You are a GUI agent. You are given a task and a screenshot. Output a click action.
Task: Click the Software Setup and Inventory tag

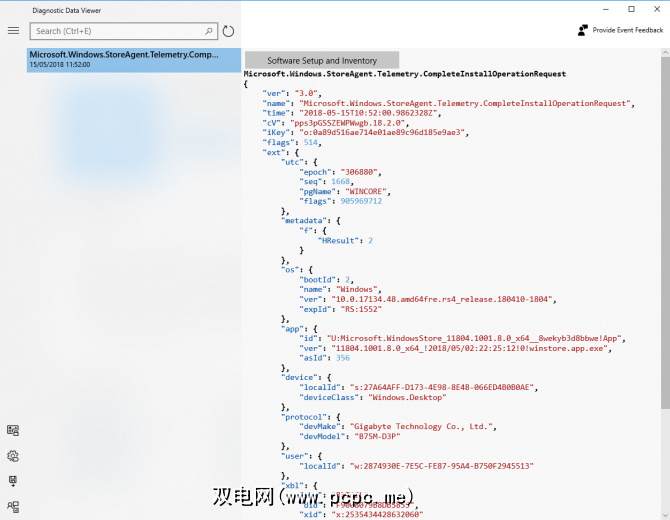(322, 60)
